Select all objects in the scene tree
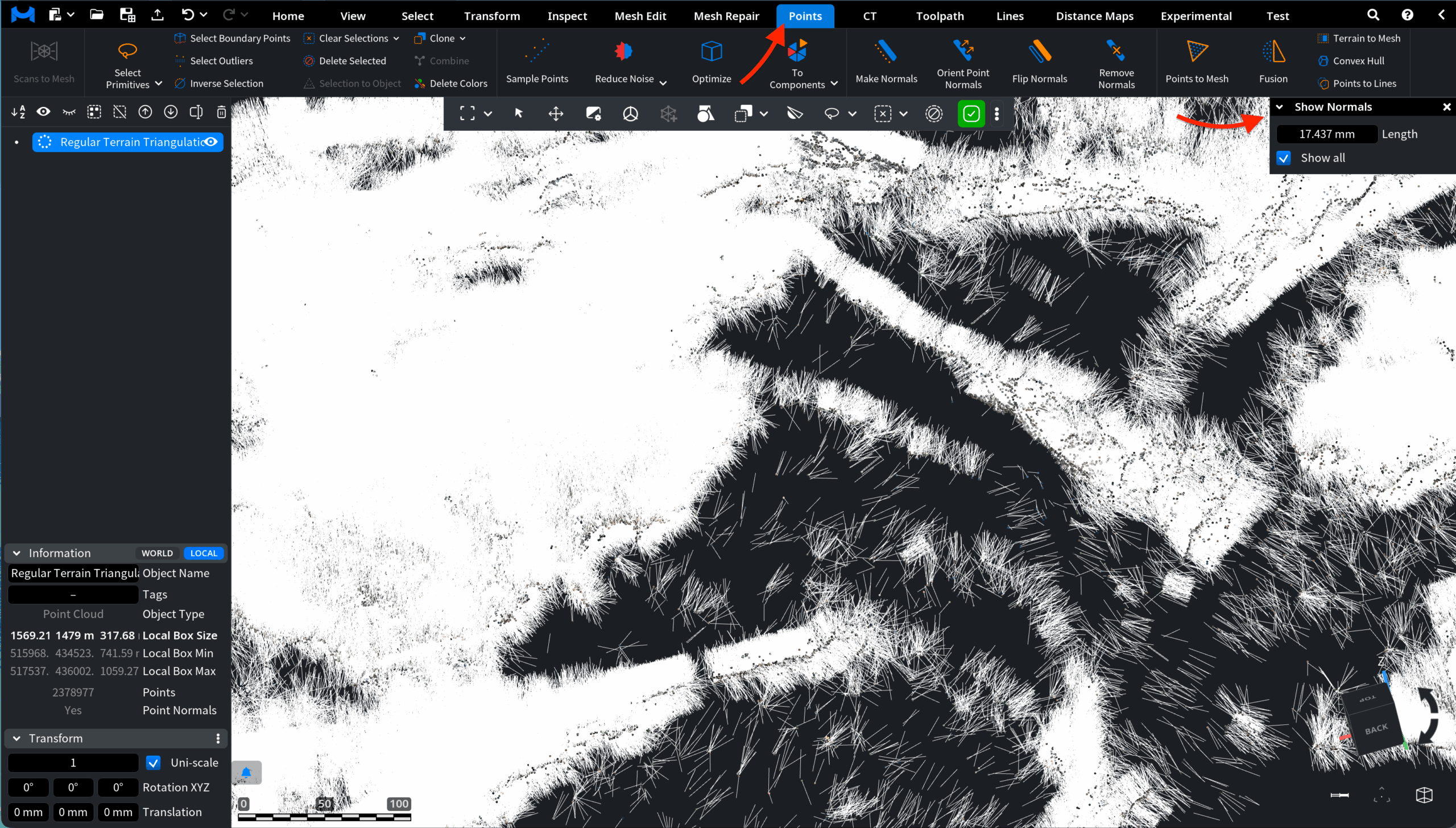This screenshot has height=828, width=1456. coord(94,112)
